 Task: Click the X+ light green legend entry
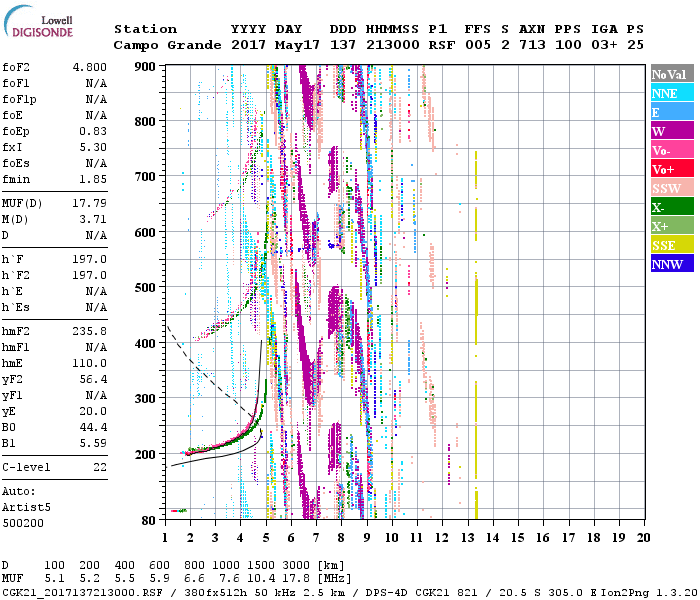(672, 226)
